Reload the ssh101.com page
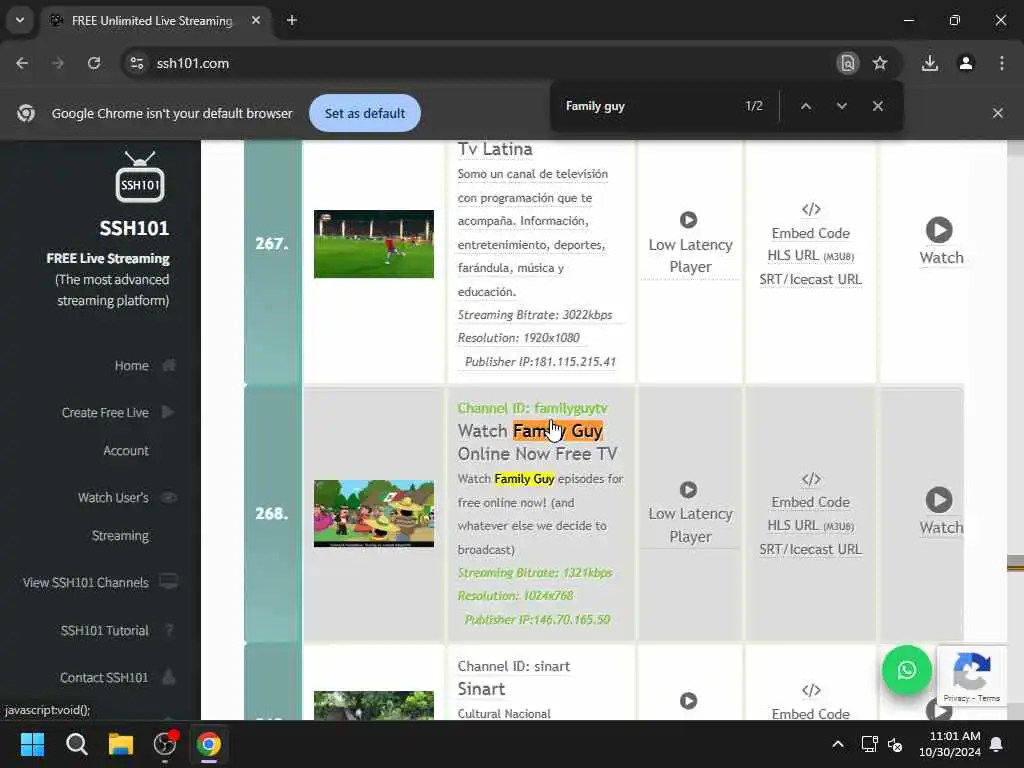The image size is (1024, 768). (x=94, y=63)
